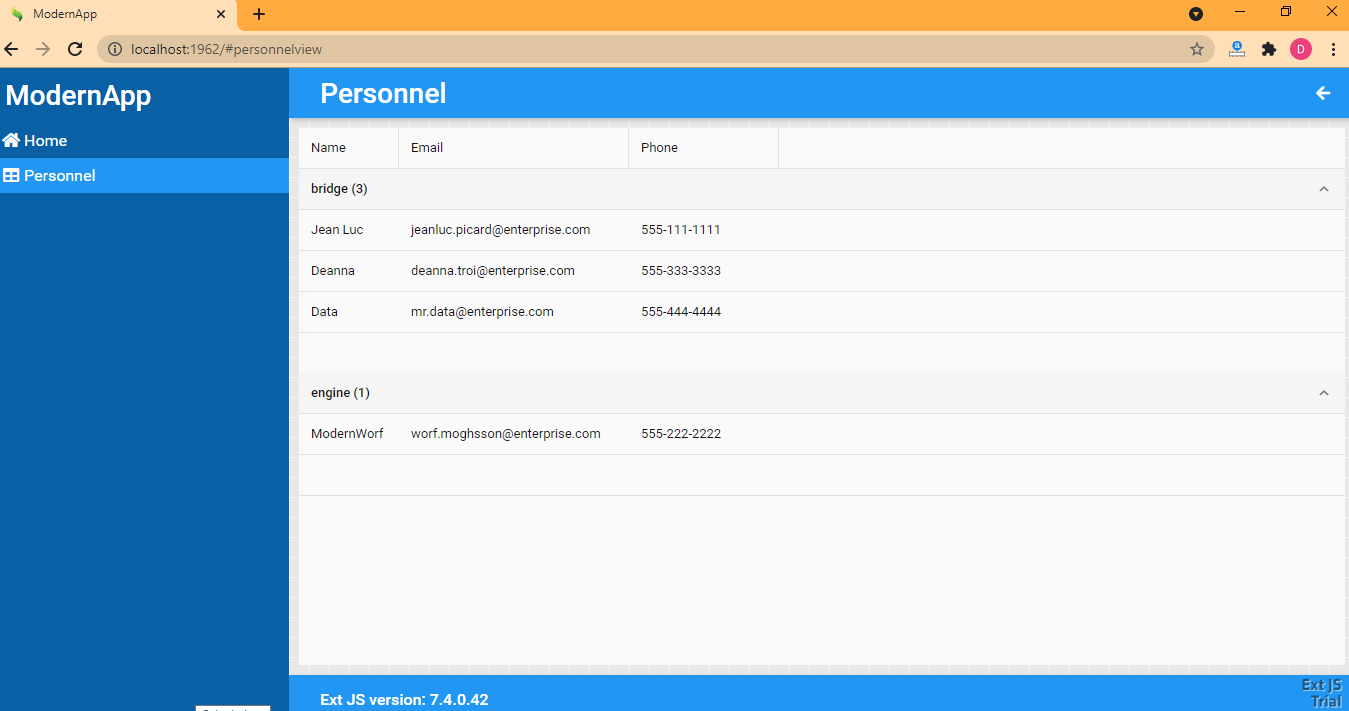This screenshot has width=1349, height=711.
Task: Collapse the bridge group
Action: [x=1323, y=189]
